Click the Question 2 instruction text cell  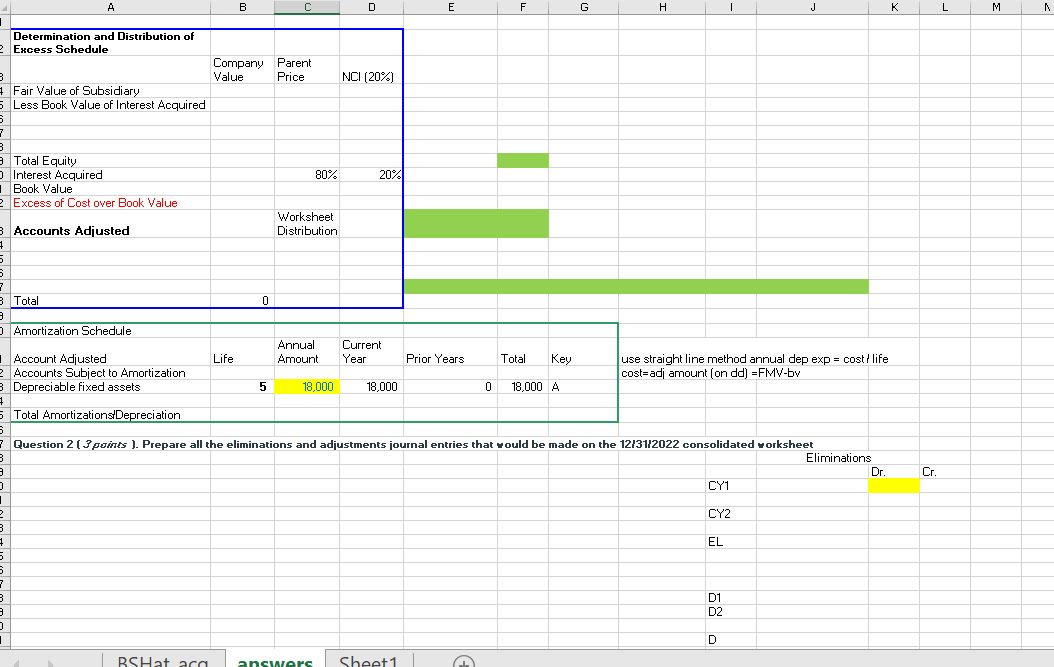click(413, 444)
